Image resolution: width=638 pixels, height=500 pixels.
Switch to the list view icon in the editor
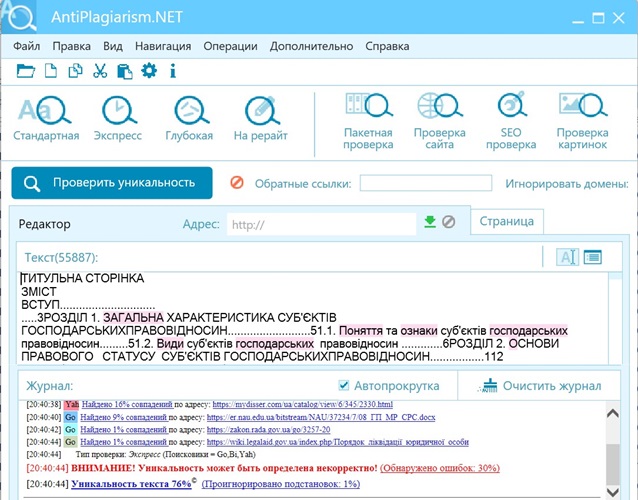click(593, 257)
